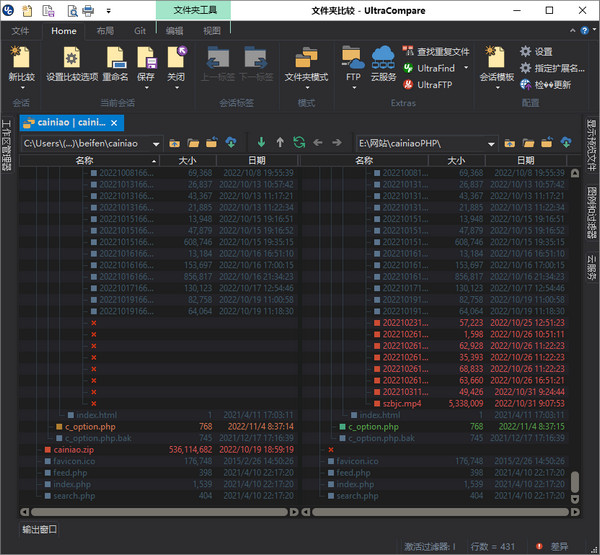Click quick-access new comparison icon in title bar
The width and height of the screenshot is (600, 555).
tap(27, 10)
